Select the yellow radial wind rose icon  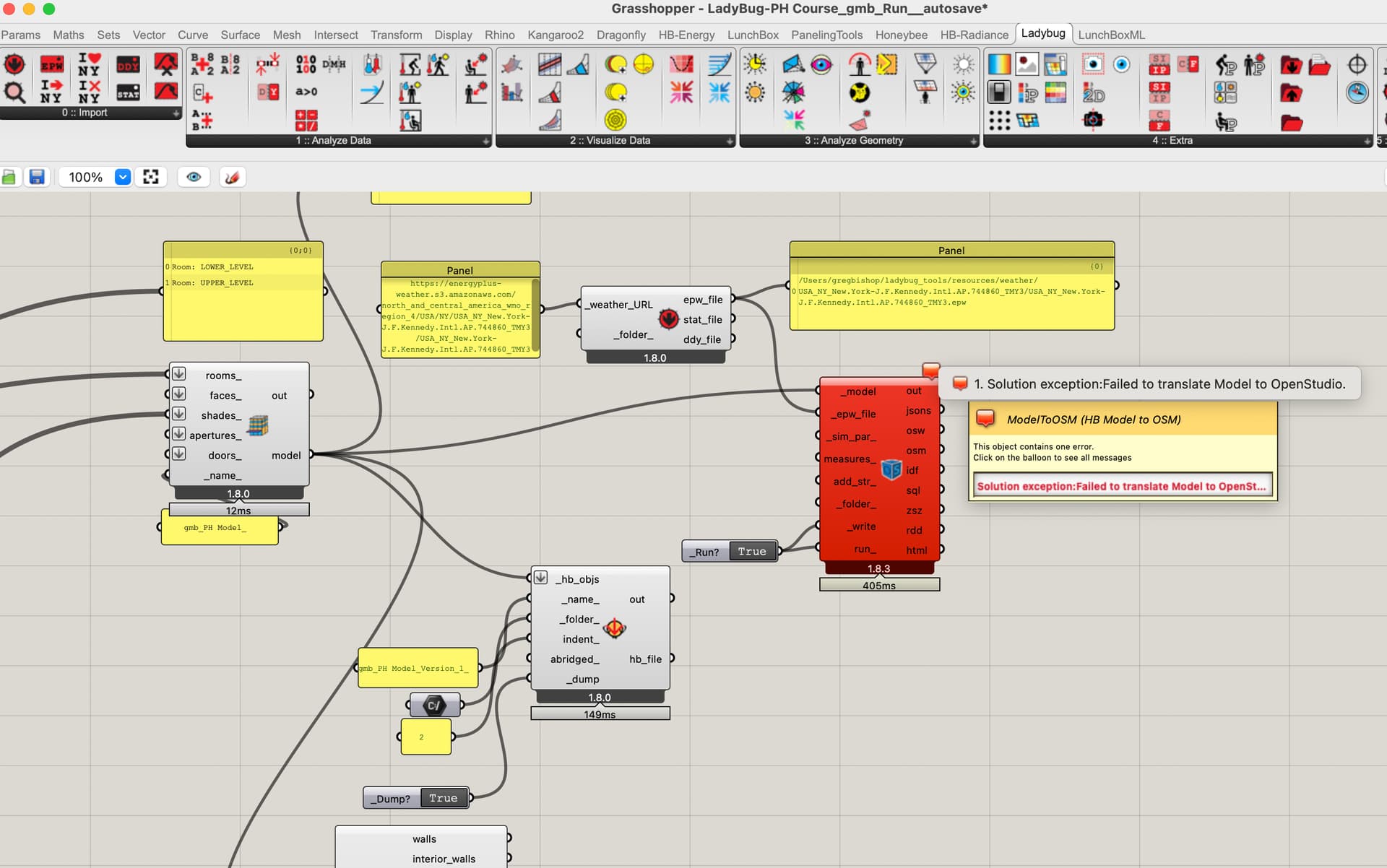(x=615, y=120)
